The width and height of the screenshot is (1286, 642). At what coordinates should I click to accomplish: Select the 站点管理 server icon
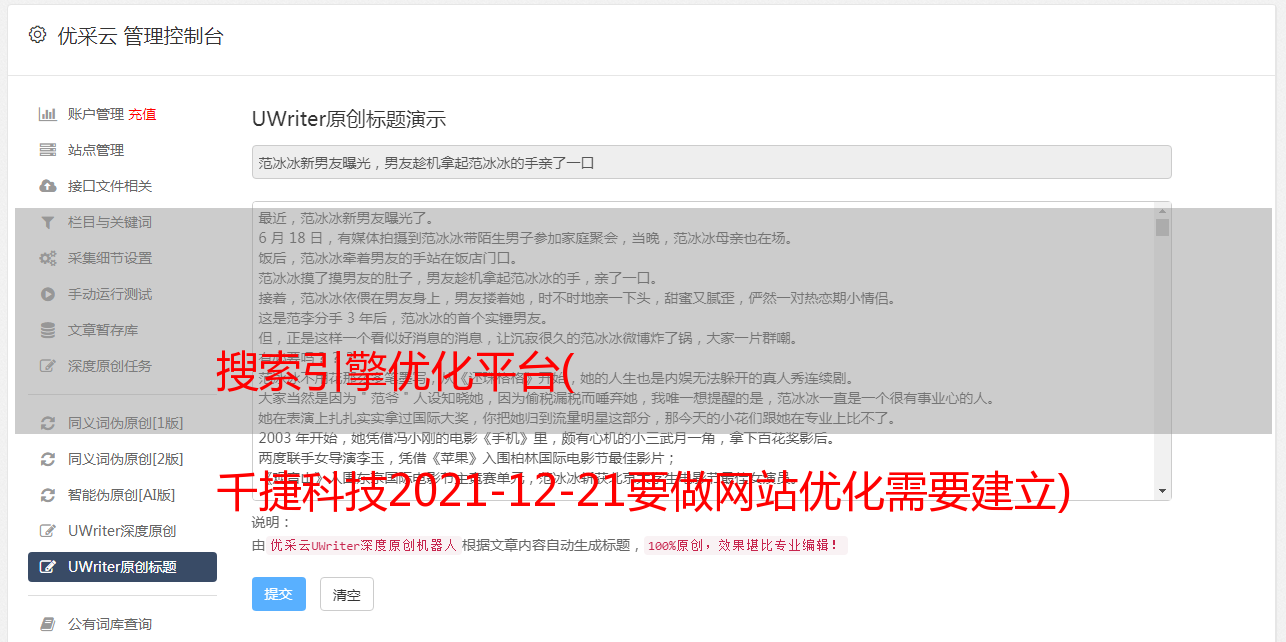pyautogui.click(x=47, y=150)
